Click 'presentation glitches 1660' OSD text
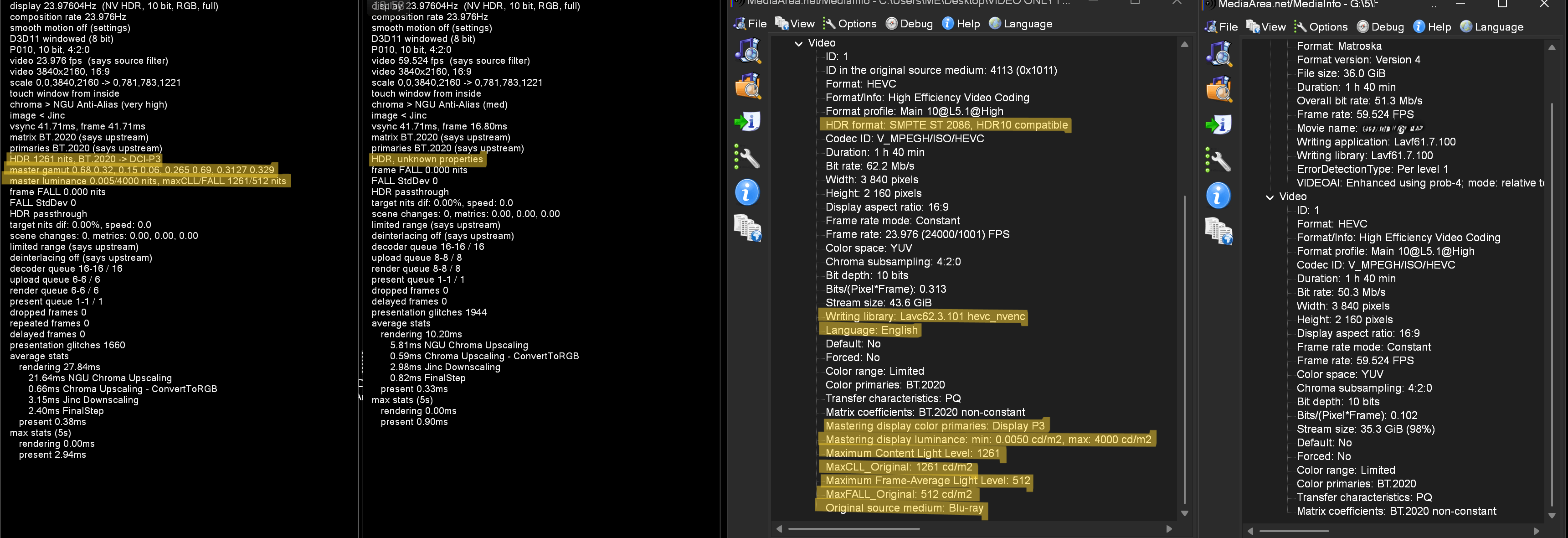 (x=67, y=345)
